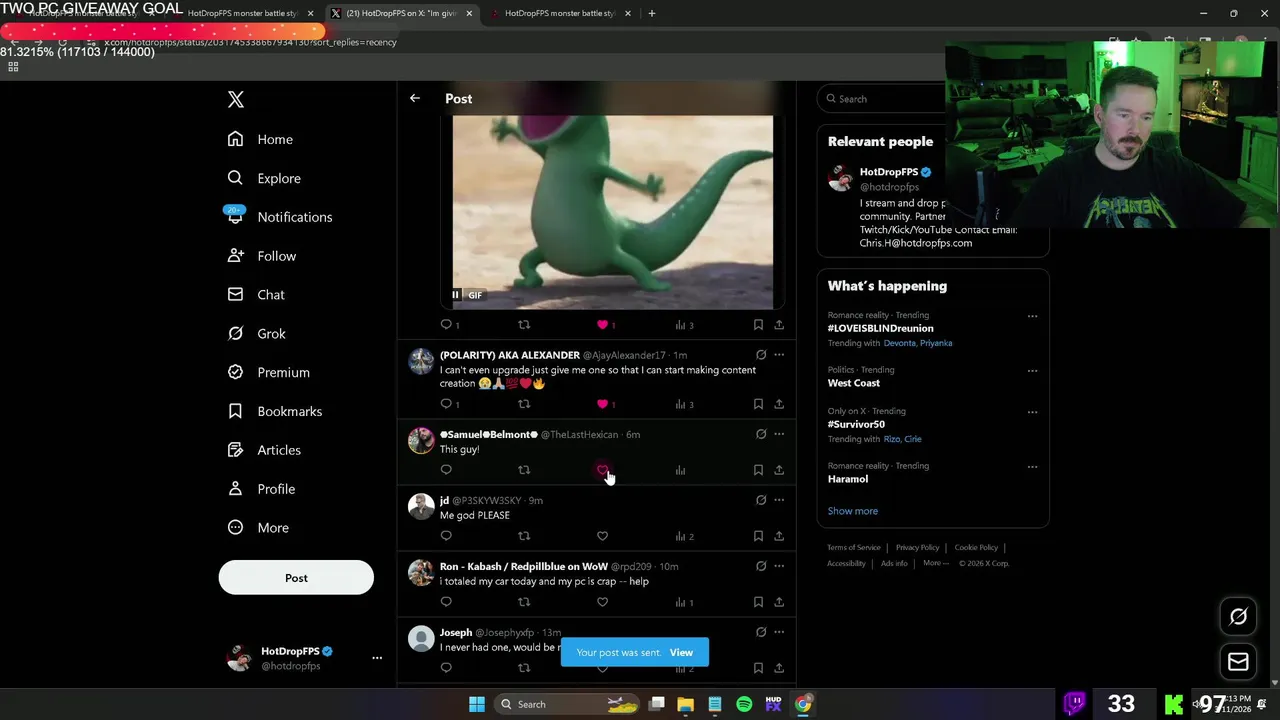Ask Grok about POLARITY's reply
The height and width of the screenshot is (720, 1280).
coord(761,355)
